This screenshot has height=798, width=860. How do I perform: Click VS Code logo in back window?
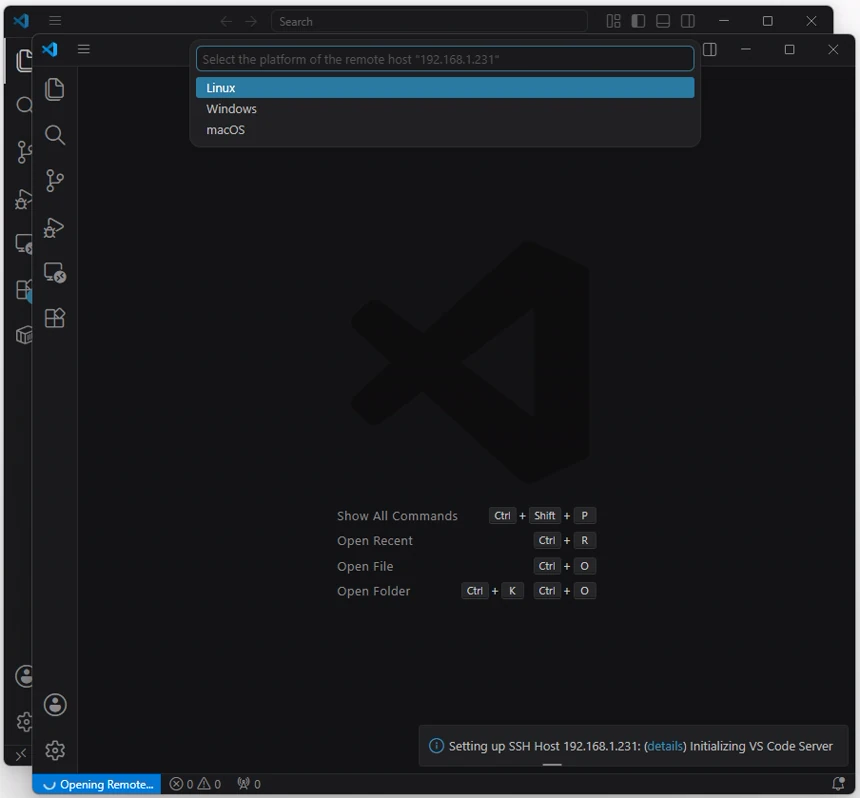point(21,21)
